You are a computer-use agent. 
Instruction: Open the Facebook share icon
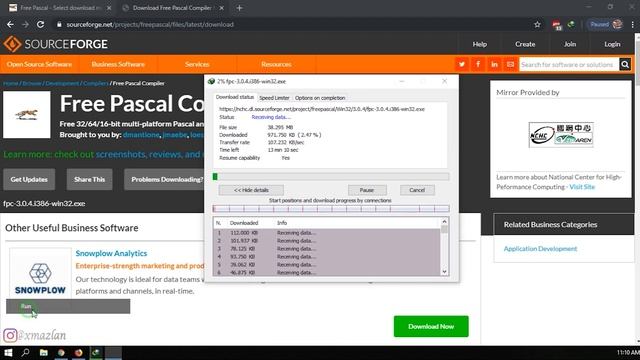[x=478, y=64]
